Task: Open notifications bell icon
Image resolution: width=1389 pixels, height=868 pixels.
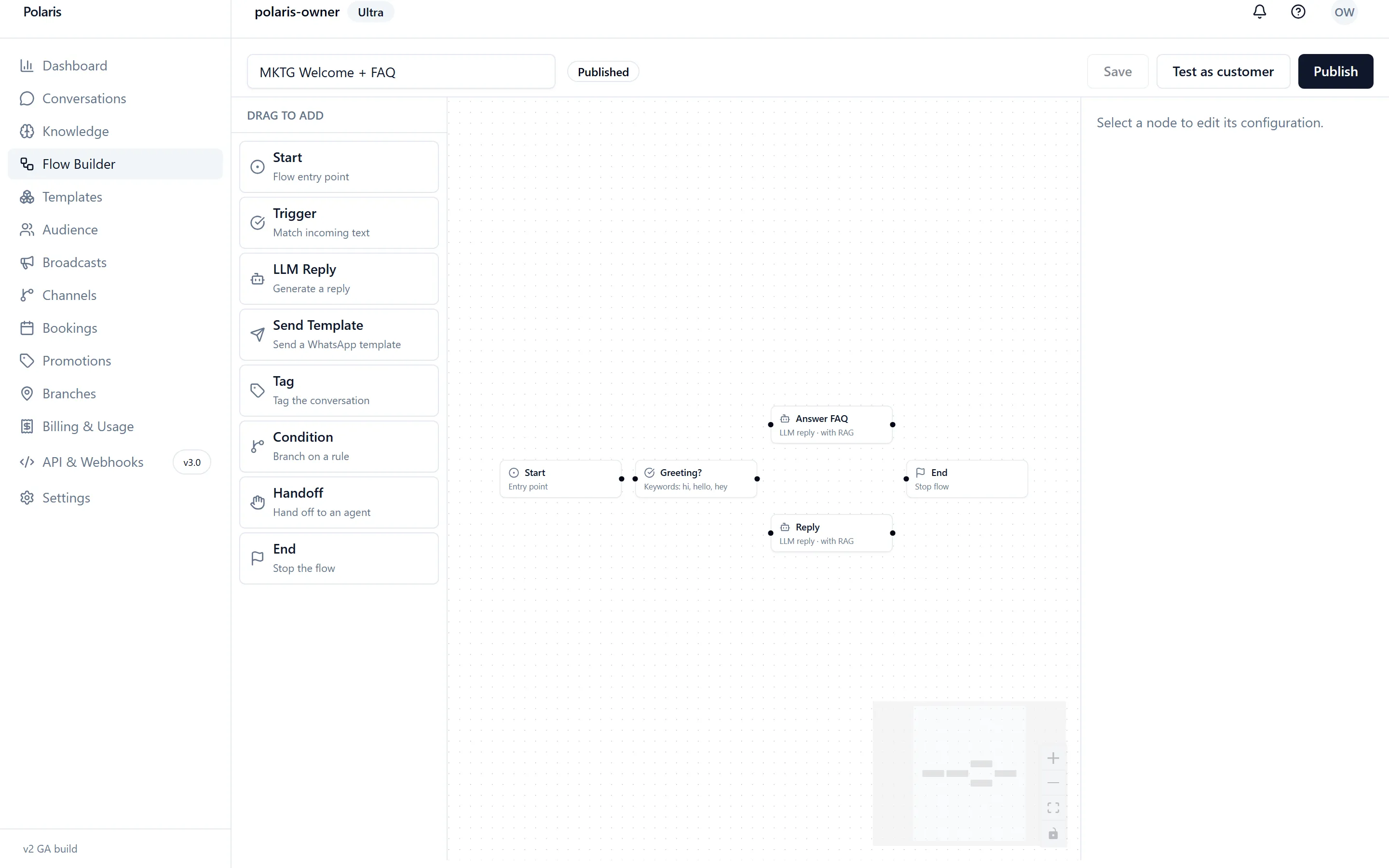Action: coord(1259,12)
